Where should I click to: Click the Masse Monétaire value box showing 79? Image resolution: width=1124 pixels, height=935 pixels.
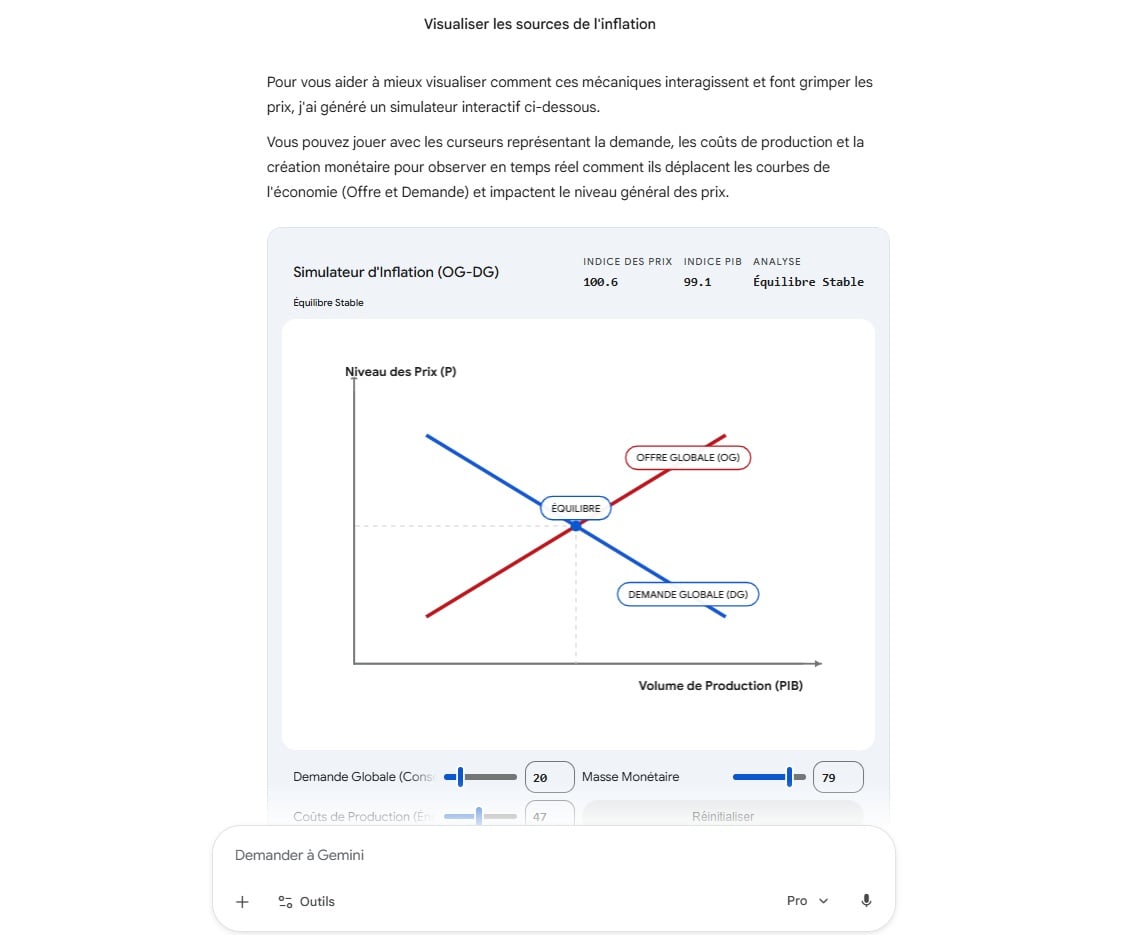tap(837, 777)
